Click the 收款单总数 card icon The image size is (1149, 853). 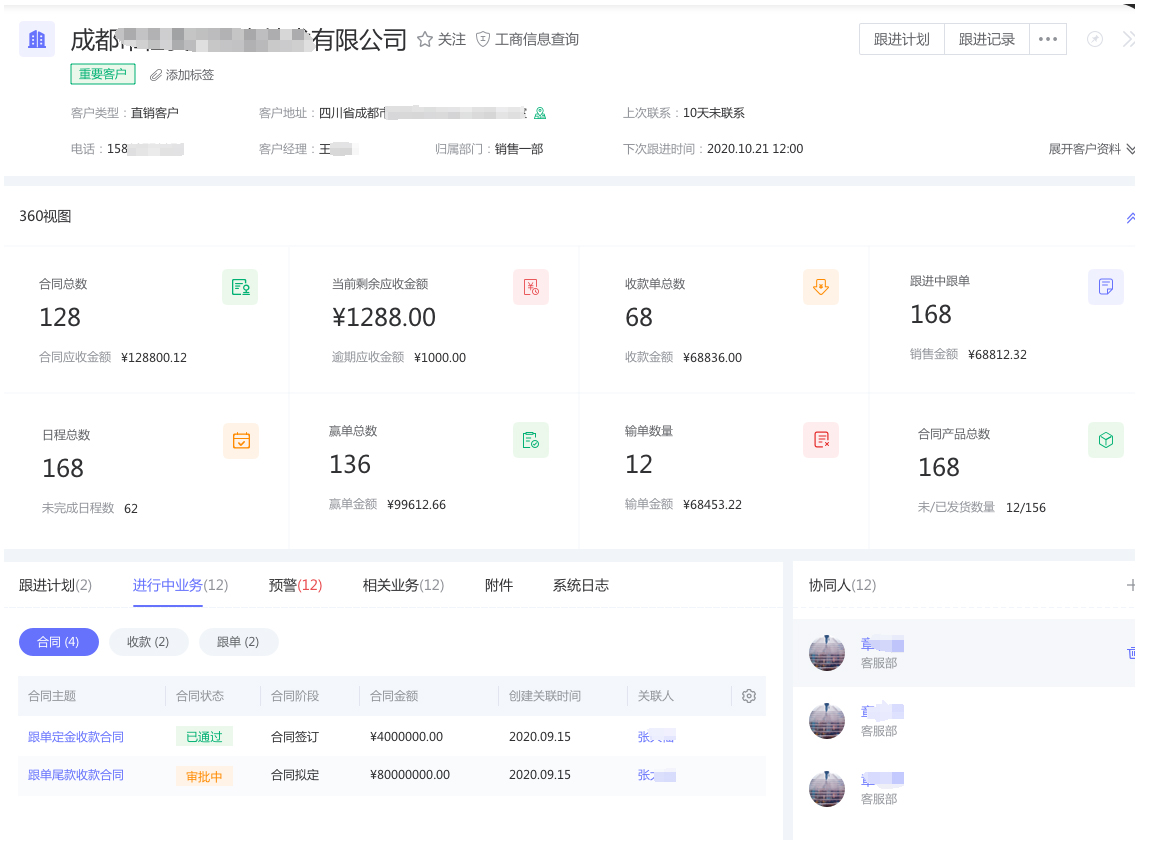[821, 287]
